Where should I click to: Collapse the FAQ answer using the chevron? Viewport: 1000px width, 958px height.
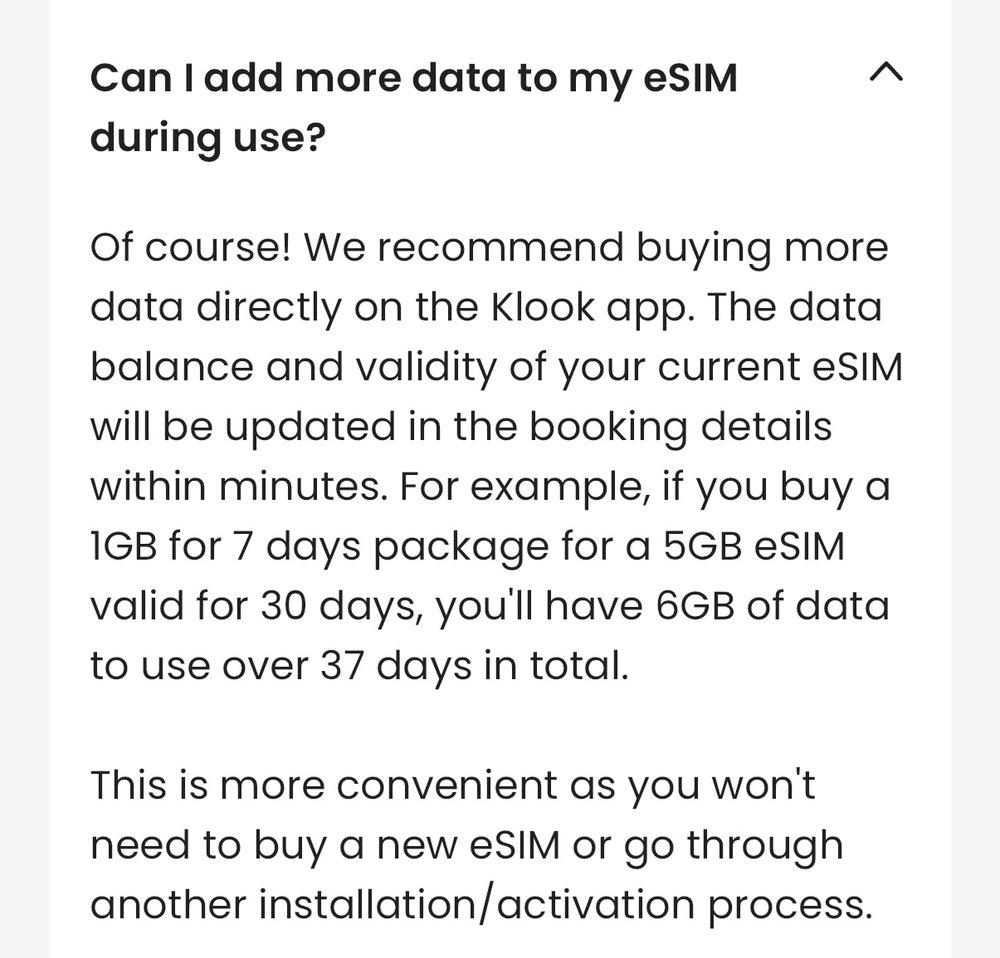(887, 73)
